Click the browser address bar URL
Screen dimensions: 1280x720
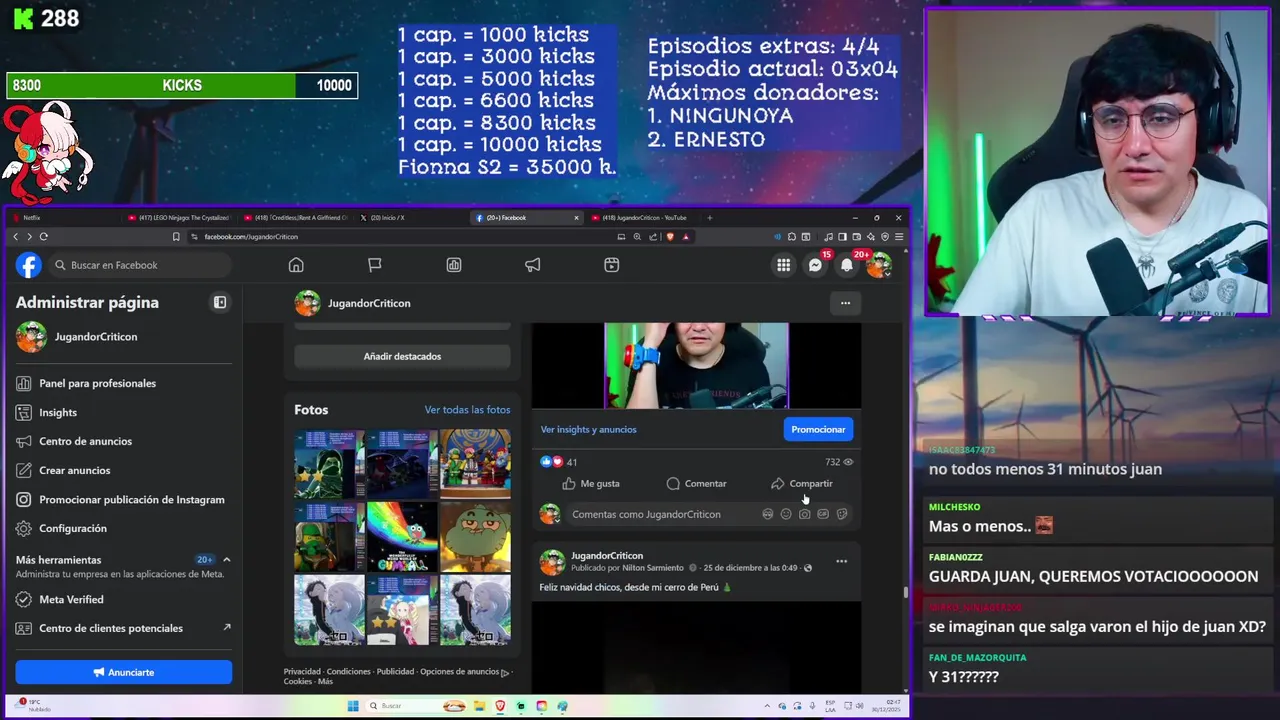[251, 237]
